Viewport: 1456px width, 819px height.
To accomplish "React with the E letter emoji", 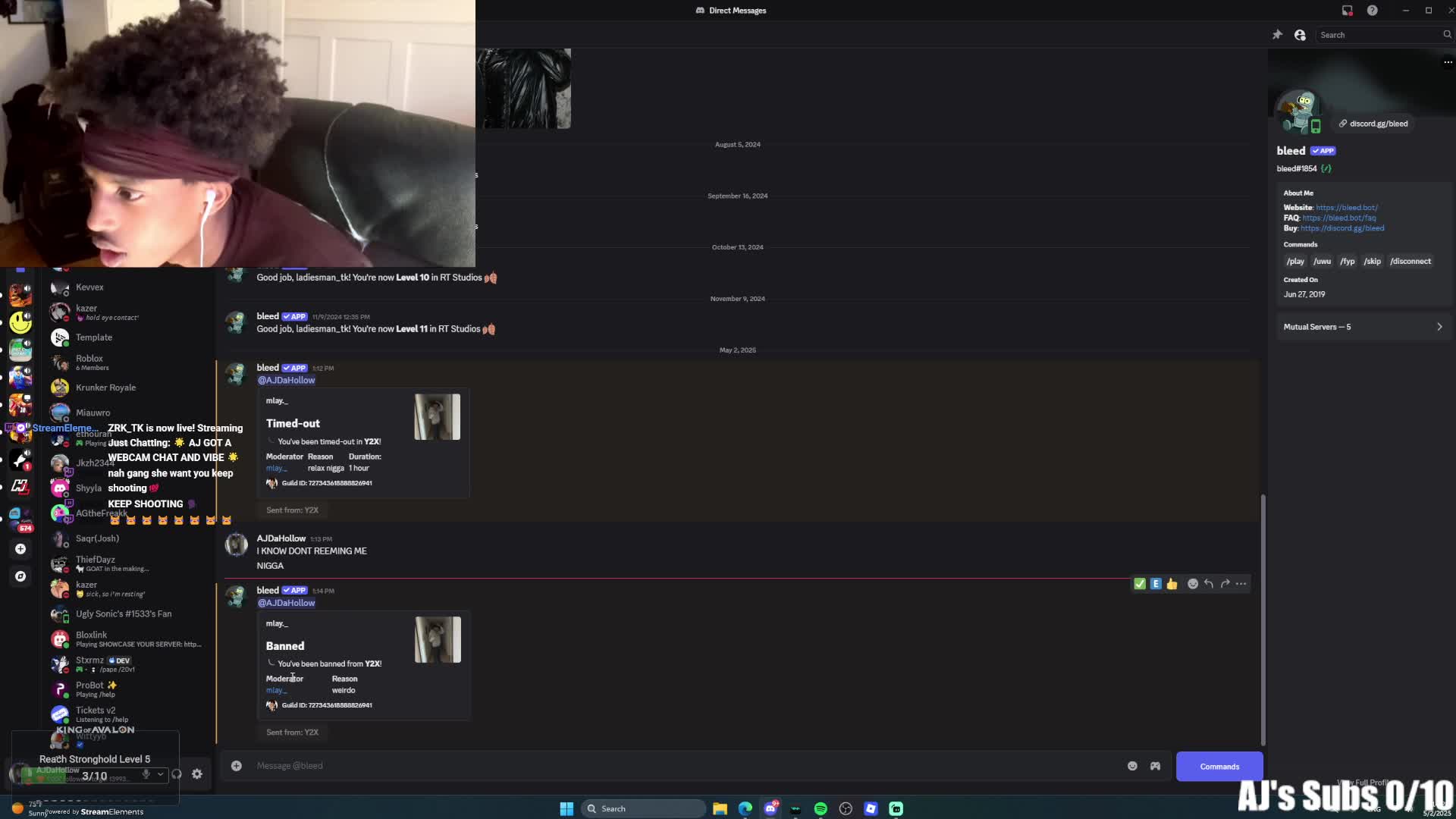I will (1156, 584).
